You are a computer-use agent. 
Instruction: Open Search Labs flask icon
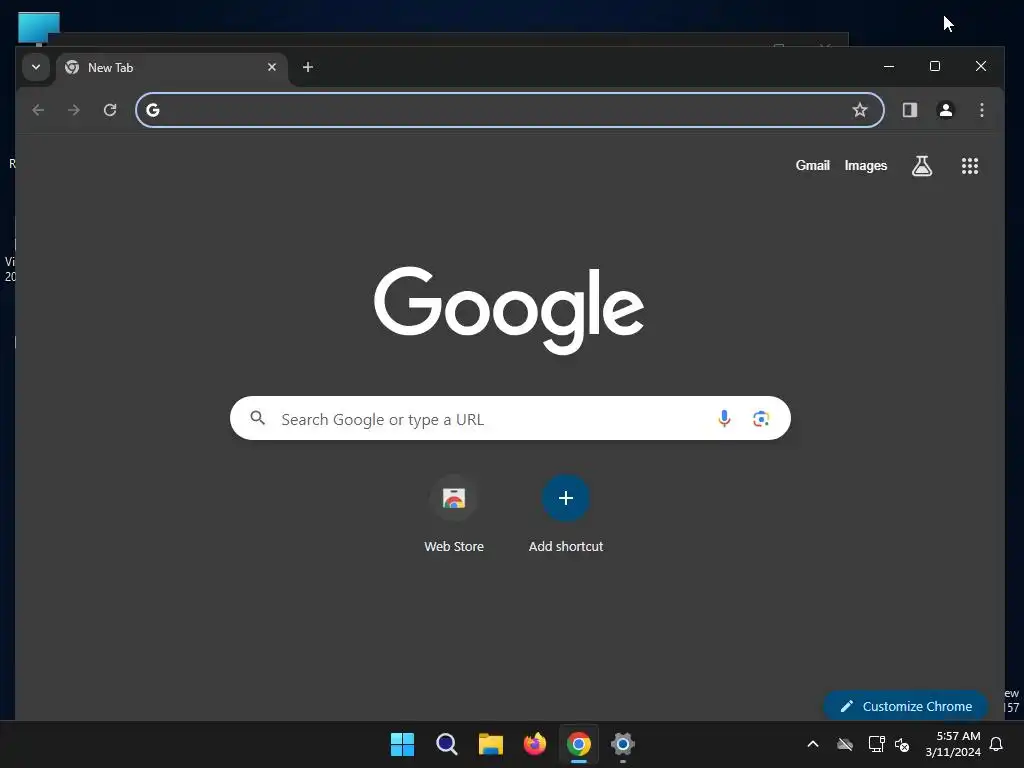[x=921, y=166]
